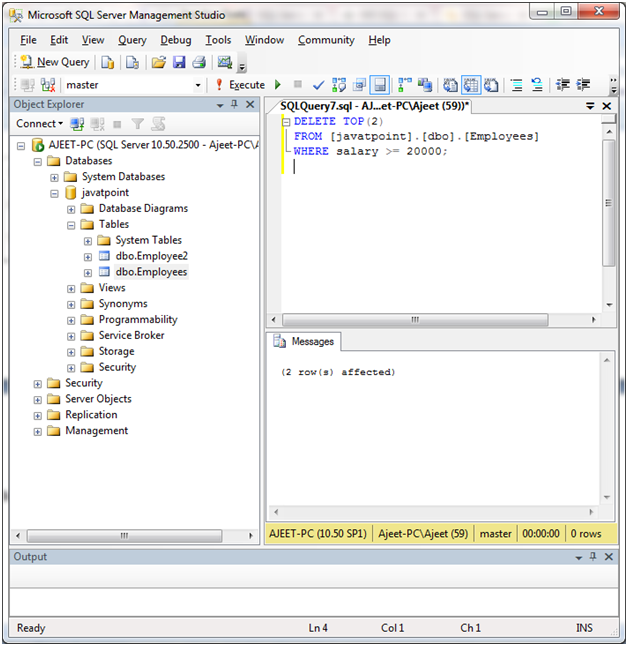Viewport: 628px width, 646px height.
Task: Open the master database dropdown
Action: (198, 85)
